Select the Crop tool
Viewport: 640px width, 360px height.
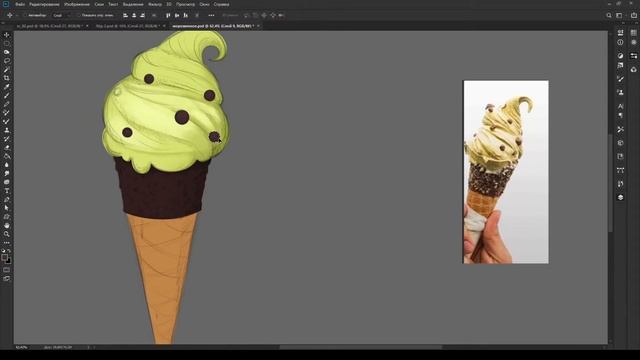(7, 78)
